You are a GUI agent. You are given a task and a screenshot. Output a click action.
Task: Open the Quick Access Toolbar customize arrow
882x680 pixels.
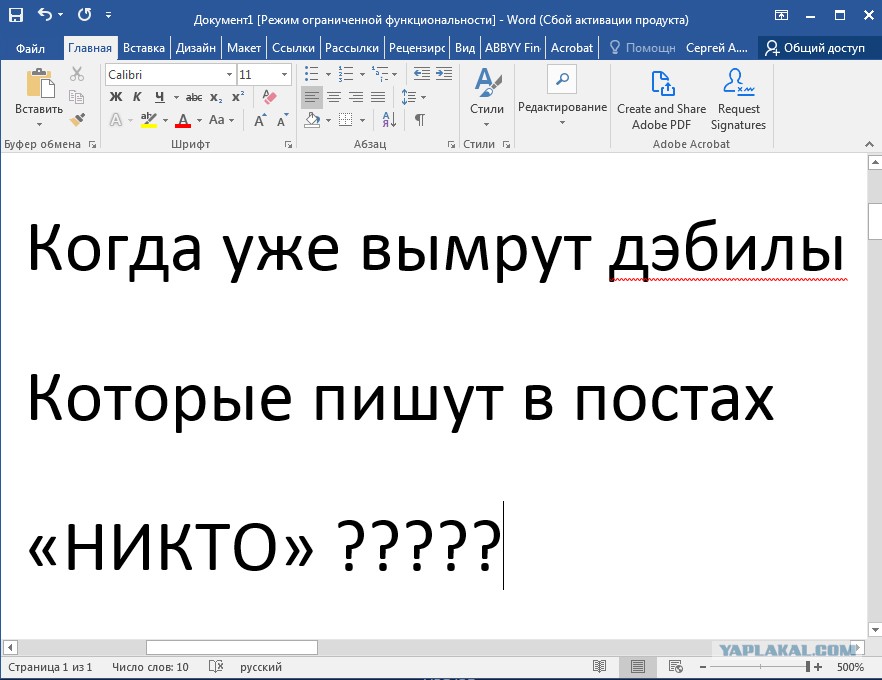coord(108,15)
